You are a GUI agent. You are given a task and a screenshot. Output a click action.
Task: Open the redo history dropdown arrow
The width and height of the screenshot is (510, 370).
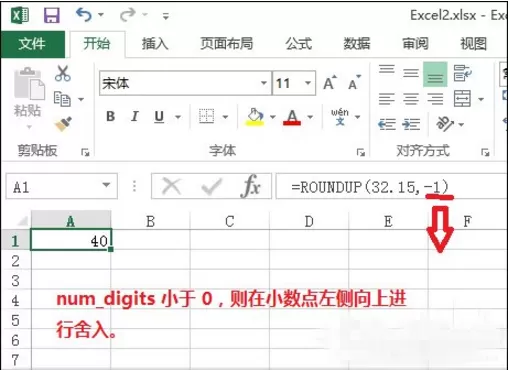click(x=145, y=15)
